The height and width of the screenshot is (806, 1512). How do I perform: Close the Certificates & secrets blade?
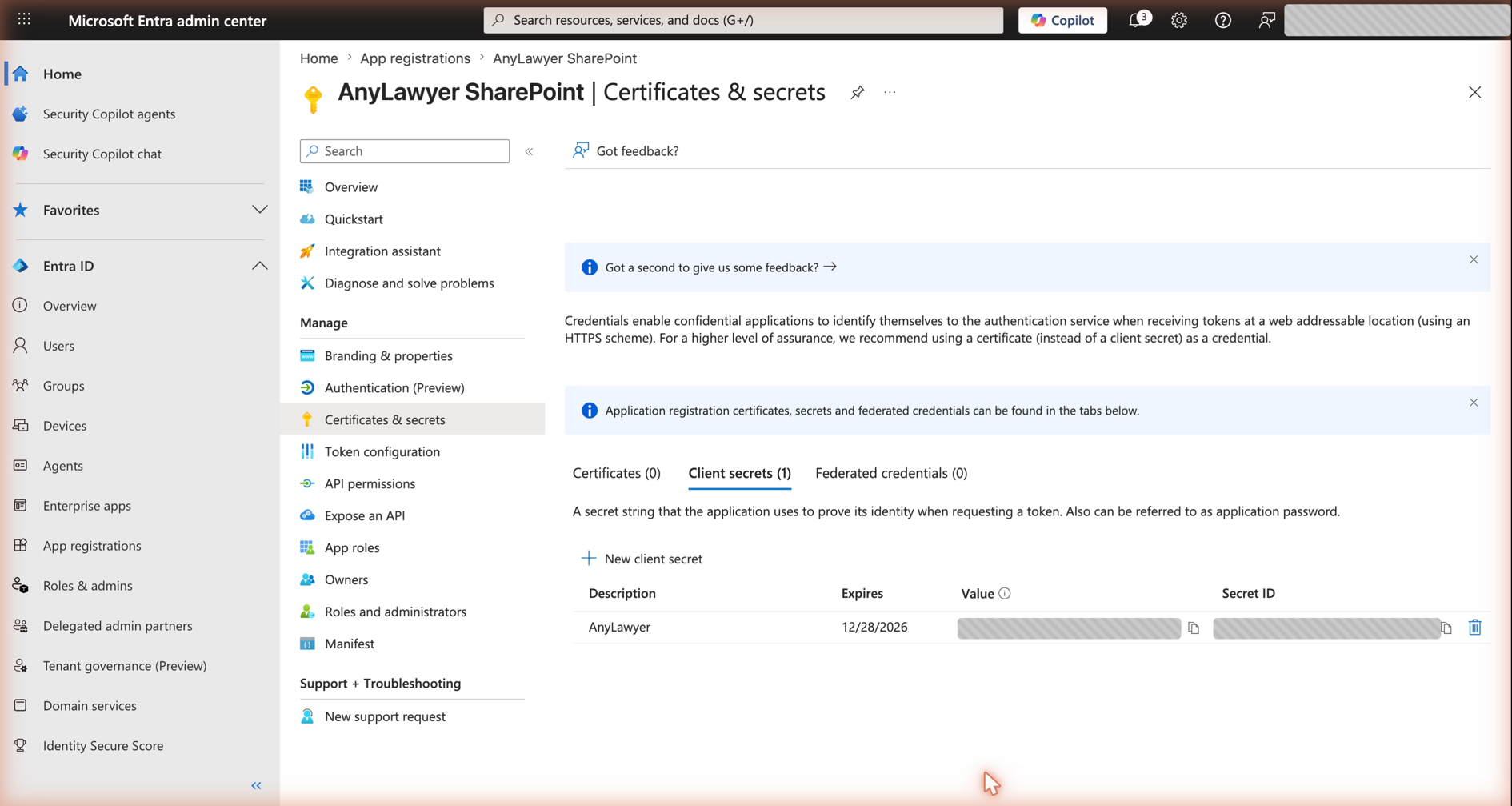click(x=1474, y=93)
